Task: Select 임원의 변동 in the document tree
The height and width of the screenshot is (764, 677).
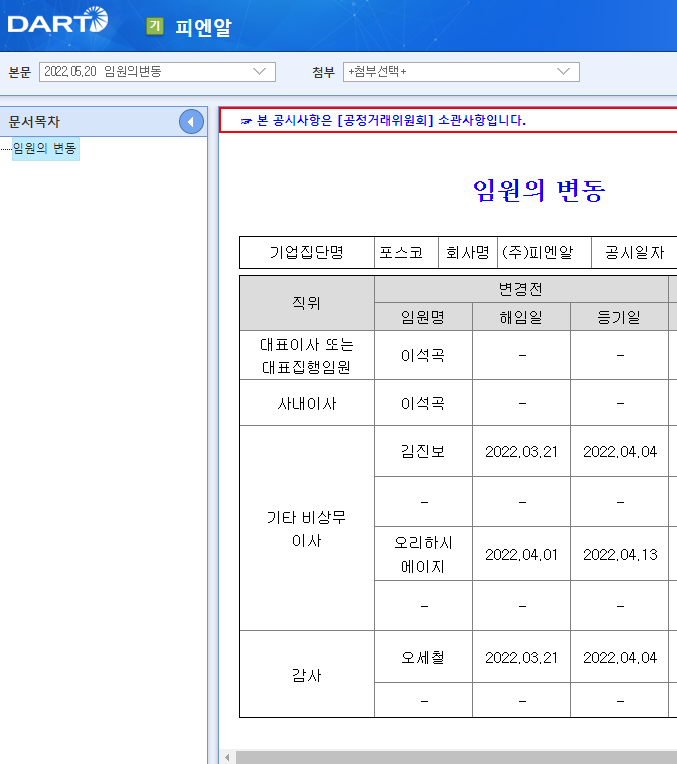Action: click(x=45, y=149)
